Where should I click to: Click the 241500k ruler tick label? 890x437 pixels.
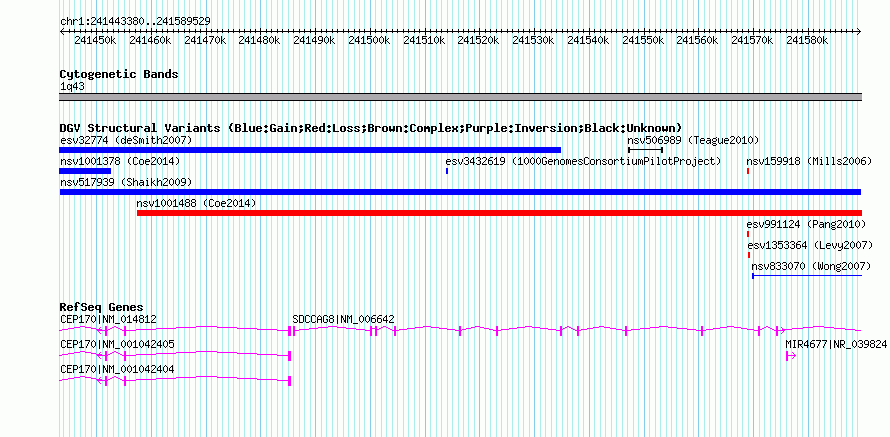[369, 40]
